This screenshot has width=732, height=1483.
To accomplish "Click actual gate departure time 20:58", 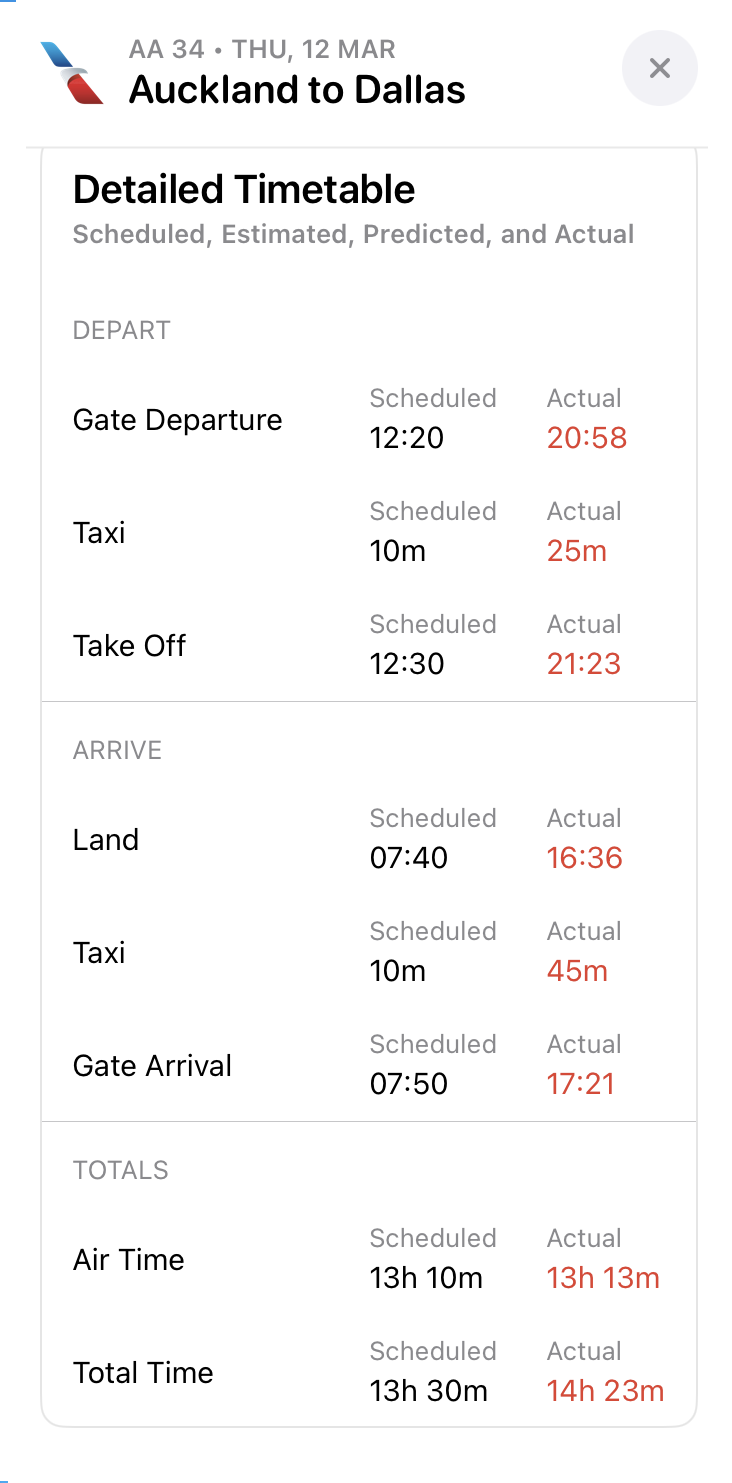I will [587, 438].
